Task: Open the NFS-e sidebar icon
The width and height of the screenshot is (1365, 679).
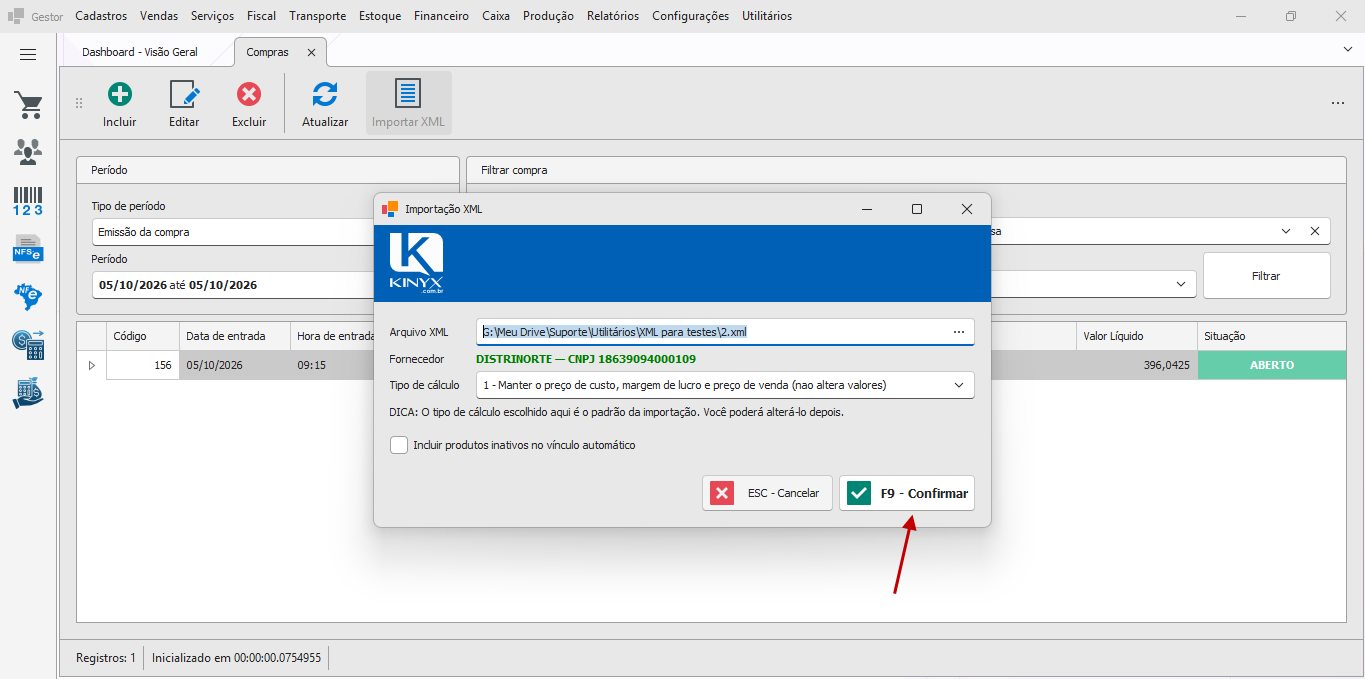Action: coord(28,248)
